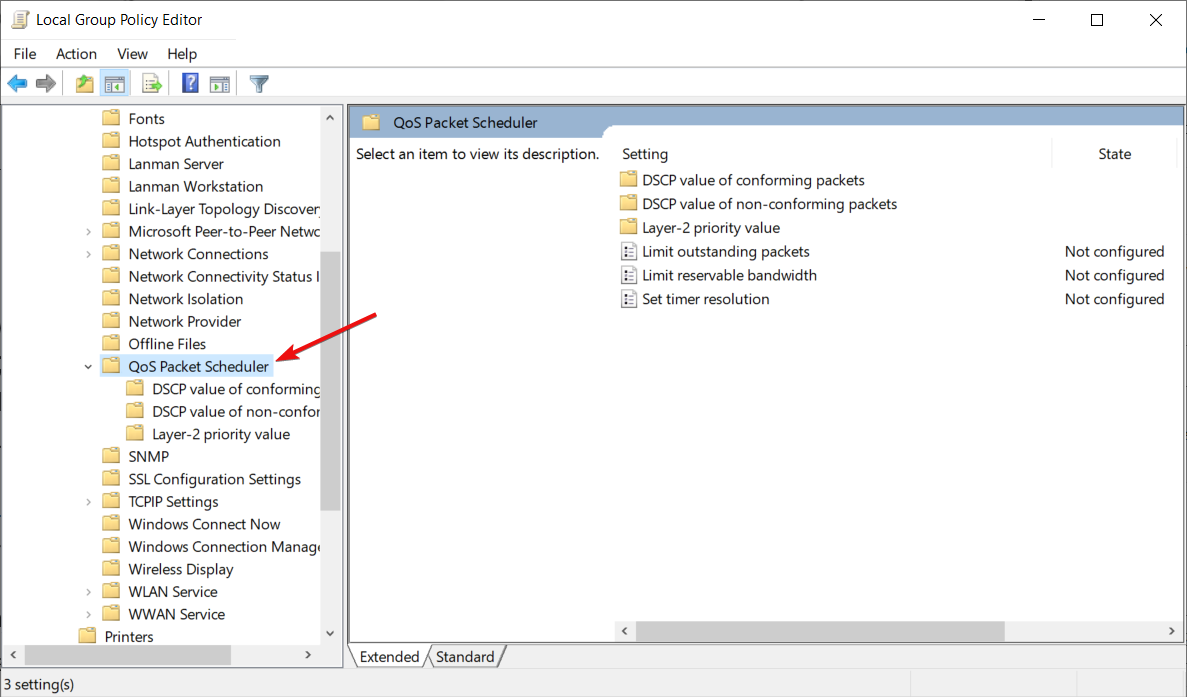Click the Export List toolbar icon
The height and width of the screenshot is (697, 1187).
151,83
